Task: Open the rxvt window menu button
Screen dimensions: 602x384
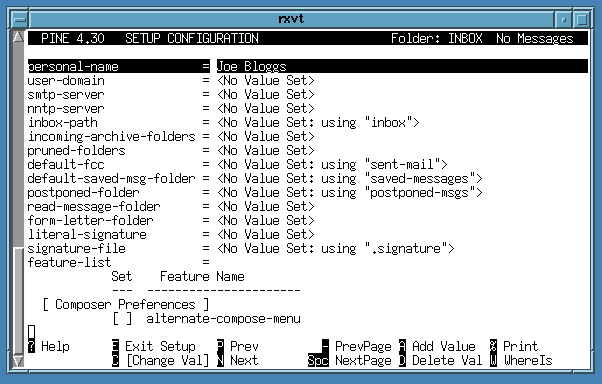Action: pos(20,19)
